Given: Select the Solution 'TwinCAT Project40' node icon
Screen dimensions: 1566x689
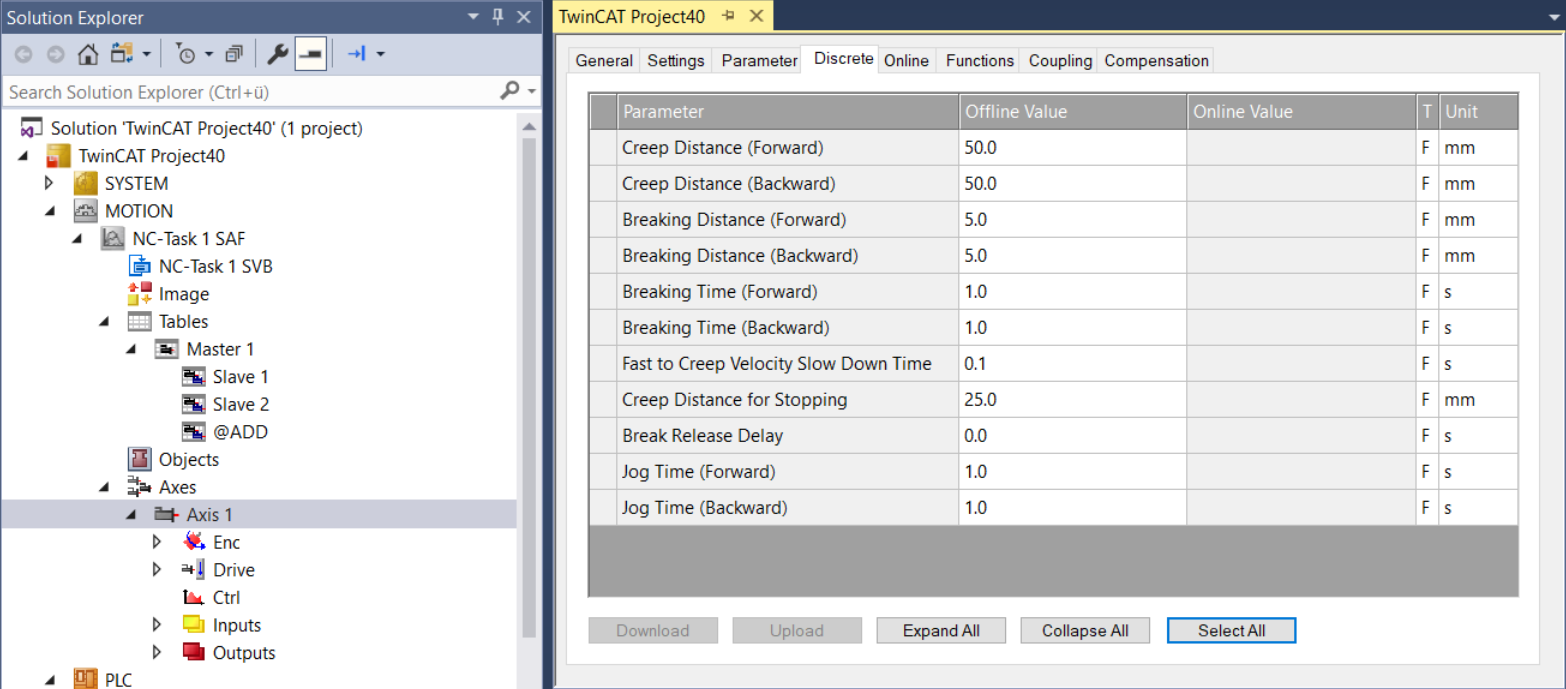Looking at the screenshot, I should point(33,129).
